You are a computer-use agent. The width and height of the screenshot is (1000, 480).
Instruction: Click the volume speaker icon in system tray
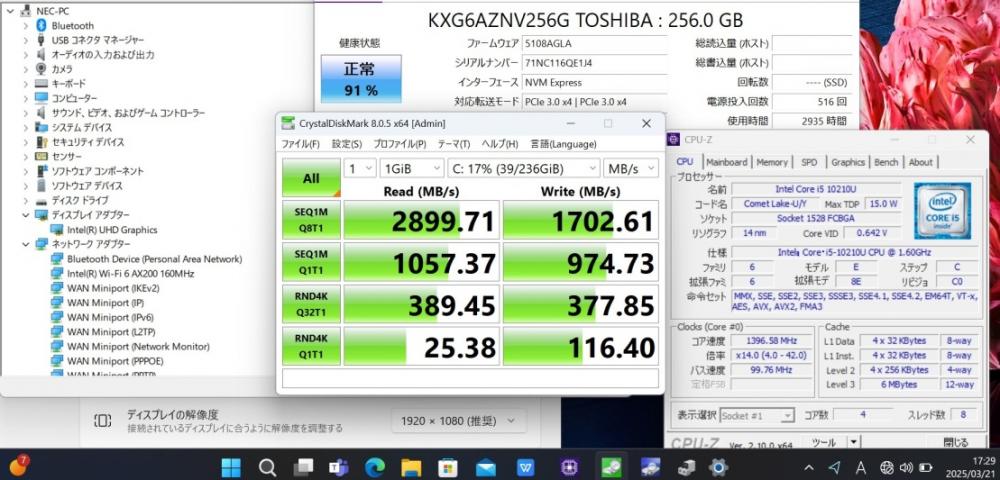(904, 467)
